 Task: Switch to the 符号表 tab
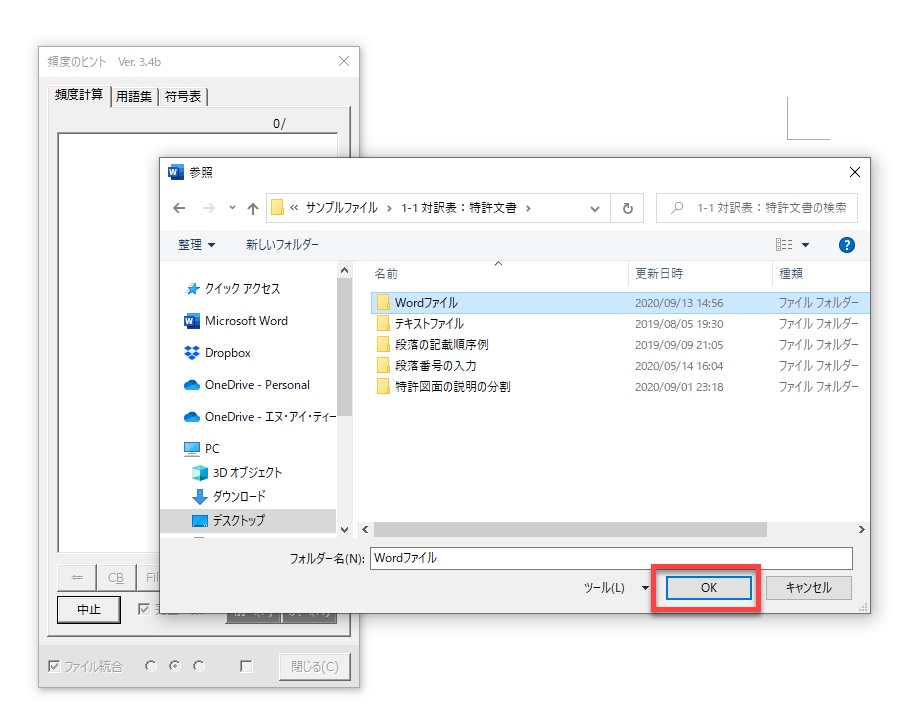[184, 96]
